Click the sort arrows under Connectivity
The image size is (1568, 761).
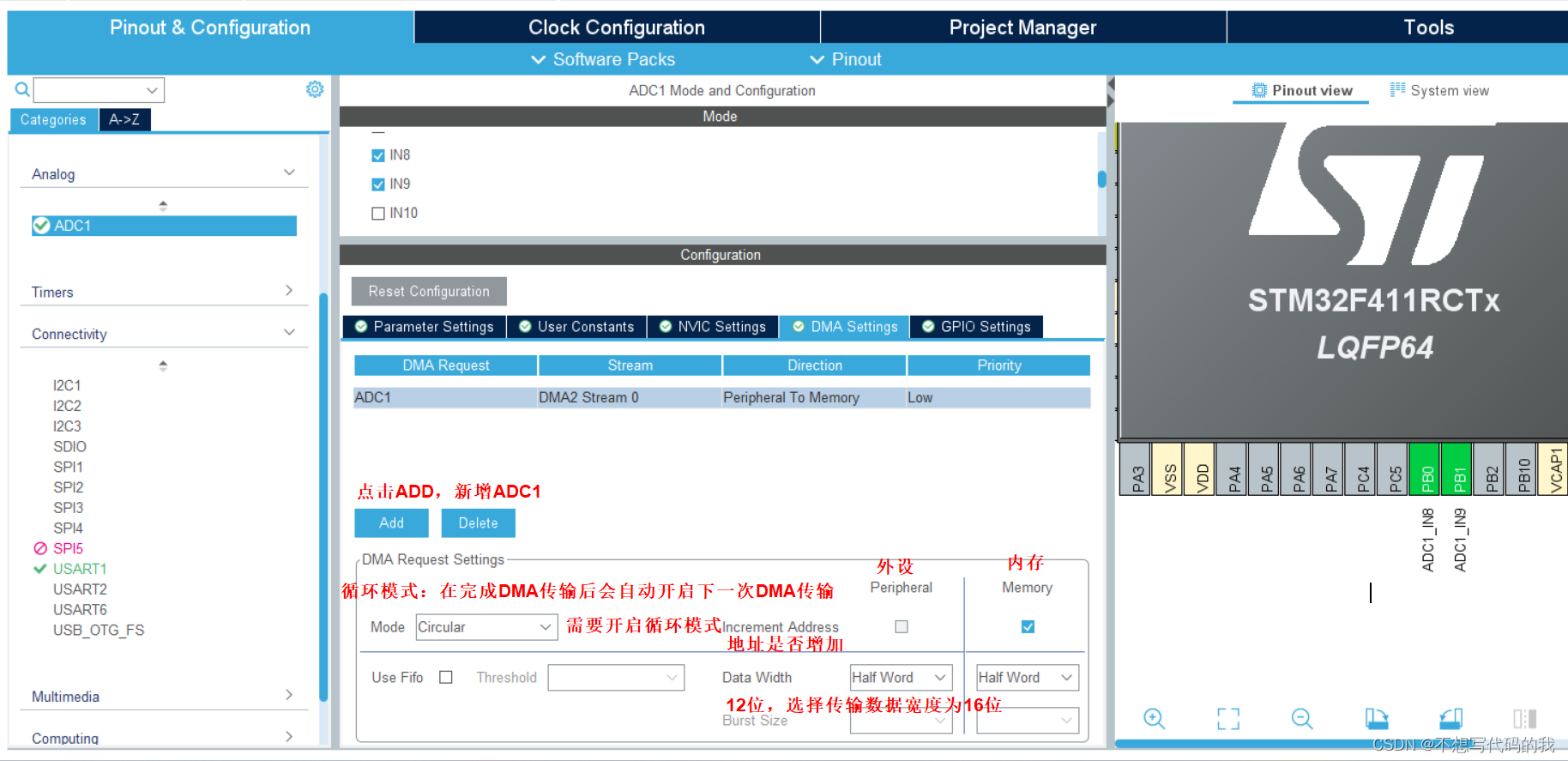click(x=163, y=365)
